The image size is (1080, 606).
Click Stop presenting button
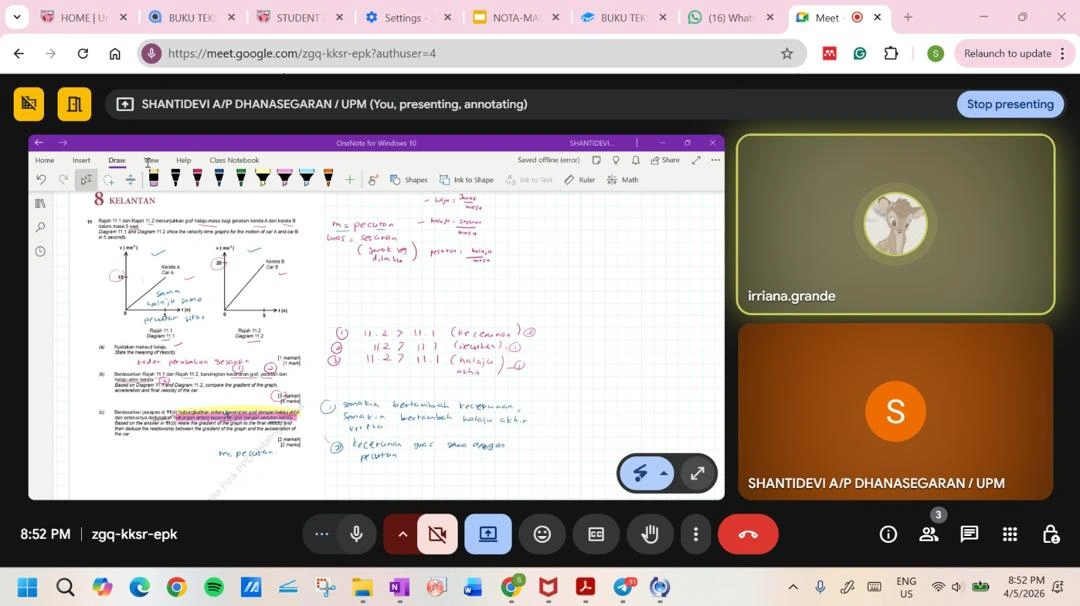(1010, 104)
